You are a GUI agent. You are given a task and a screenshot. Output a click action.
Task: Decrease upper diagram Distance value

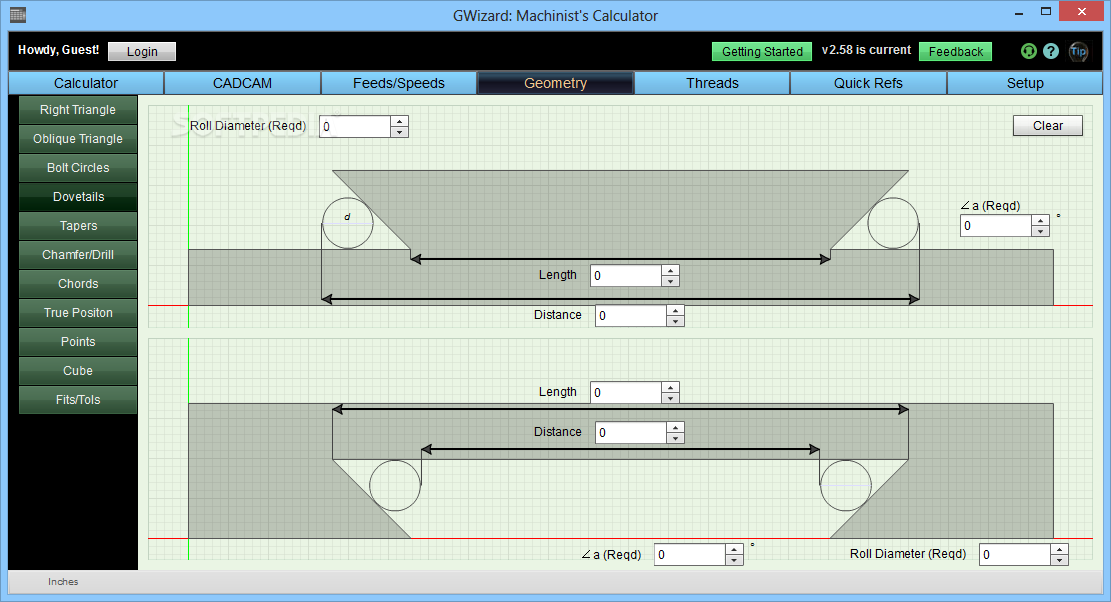[675, 322]
